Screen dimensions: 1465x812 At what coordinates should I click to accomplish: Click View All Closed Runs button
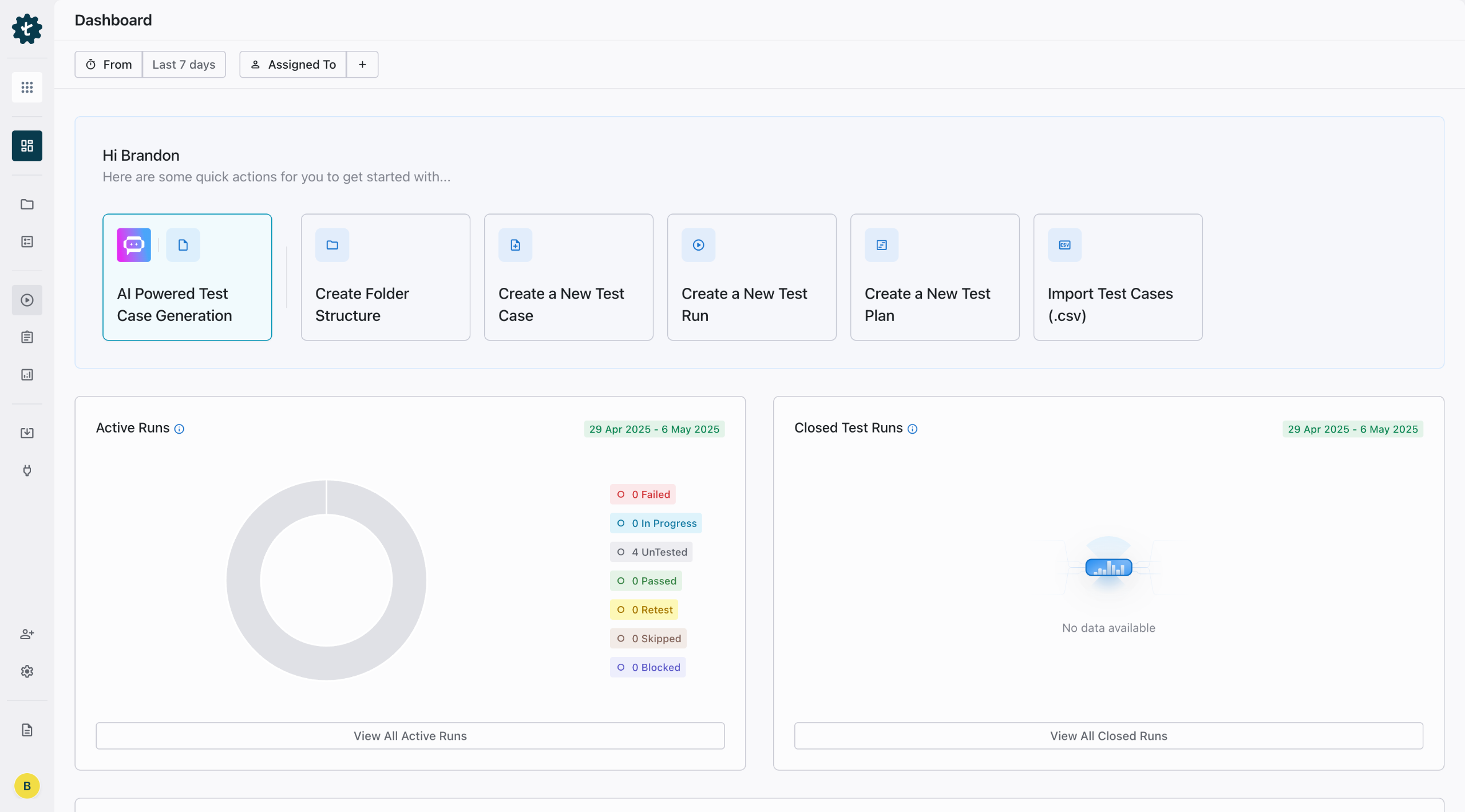coord(1108,736)
